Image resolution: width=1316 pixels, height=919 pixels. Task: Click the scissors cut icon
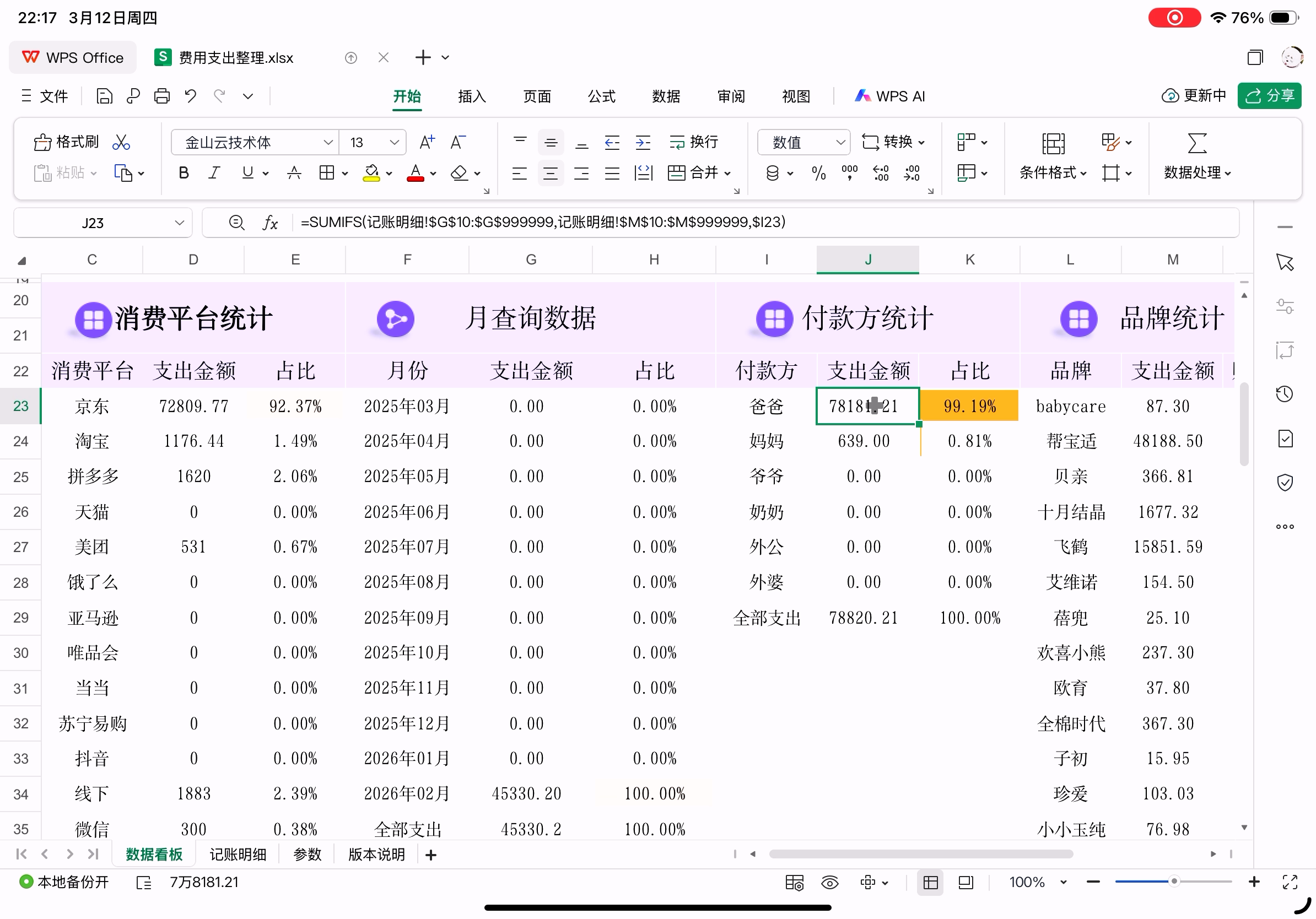[121, 142]
